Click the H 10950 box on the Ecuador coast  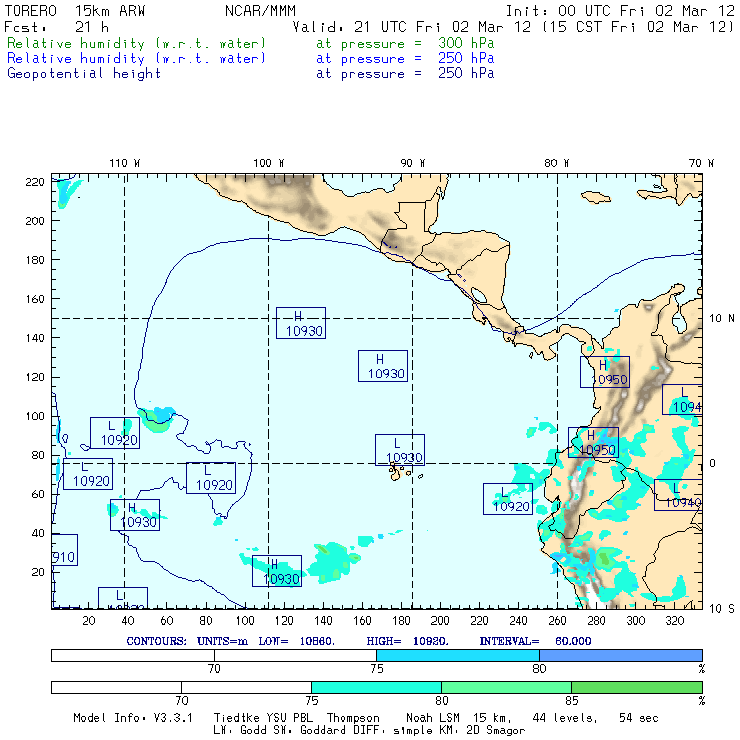pos(593,442)
